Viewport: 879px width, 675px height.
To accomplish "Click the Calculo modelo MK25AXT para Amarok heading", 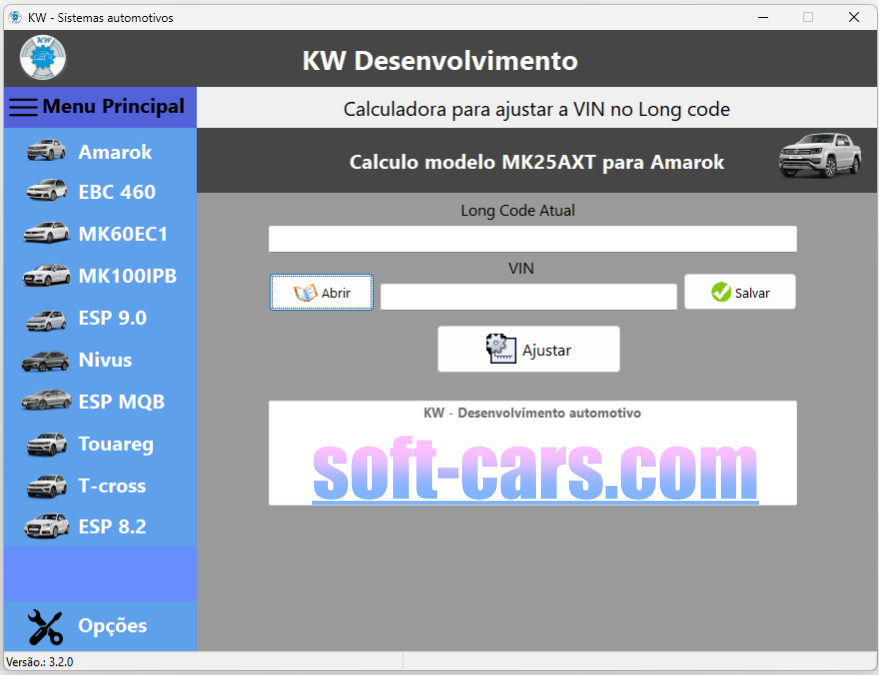I will (x=536, y=162).
